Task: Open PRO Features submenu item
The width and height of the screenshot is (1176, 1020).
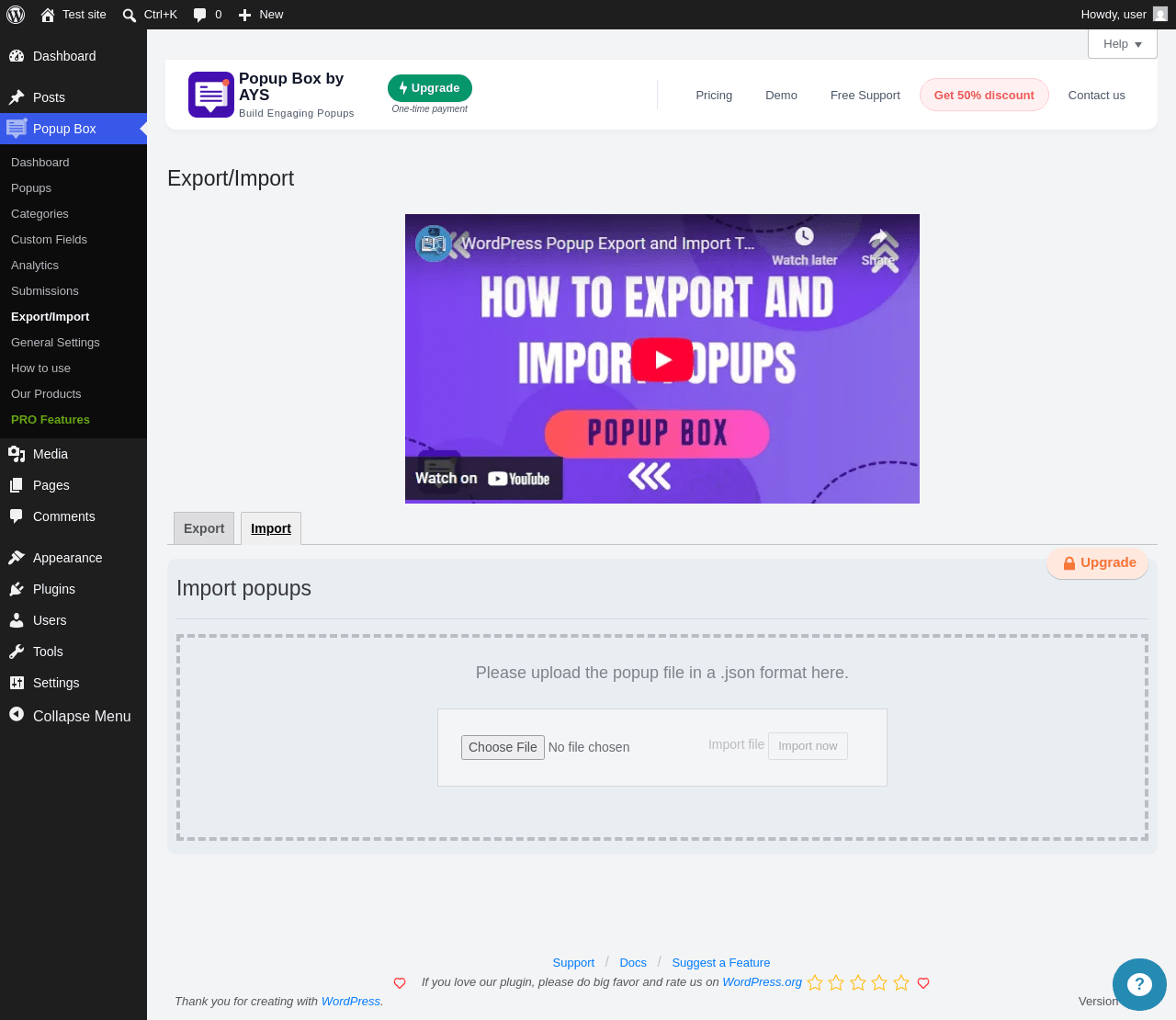Action: click(51, 420)
